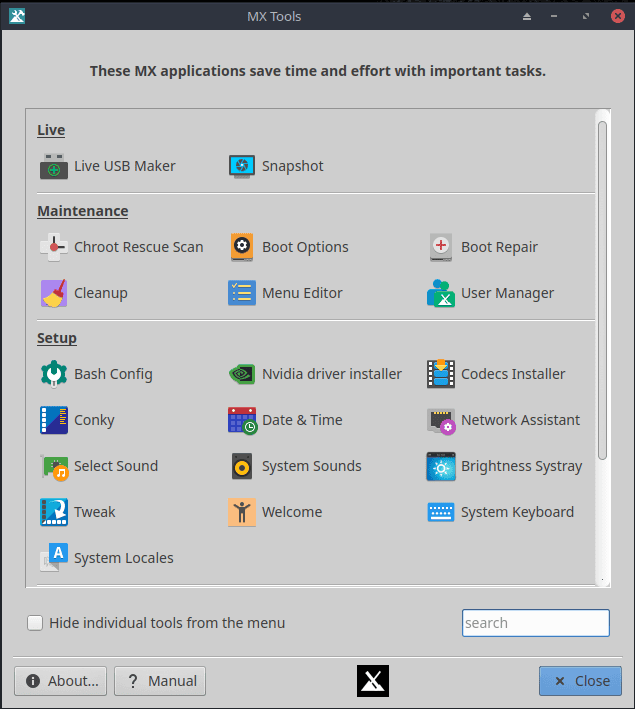The width and height of the screenshot is (635, 709).
Task: Open Brightness Systray sun icon
Action: pyautogui.click(x=441, y=466)
